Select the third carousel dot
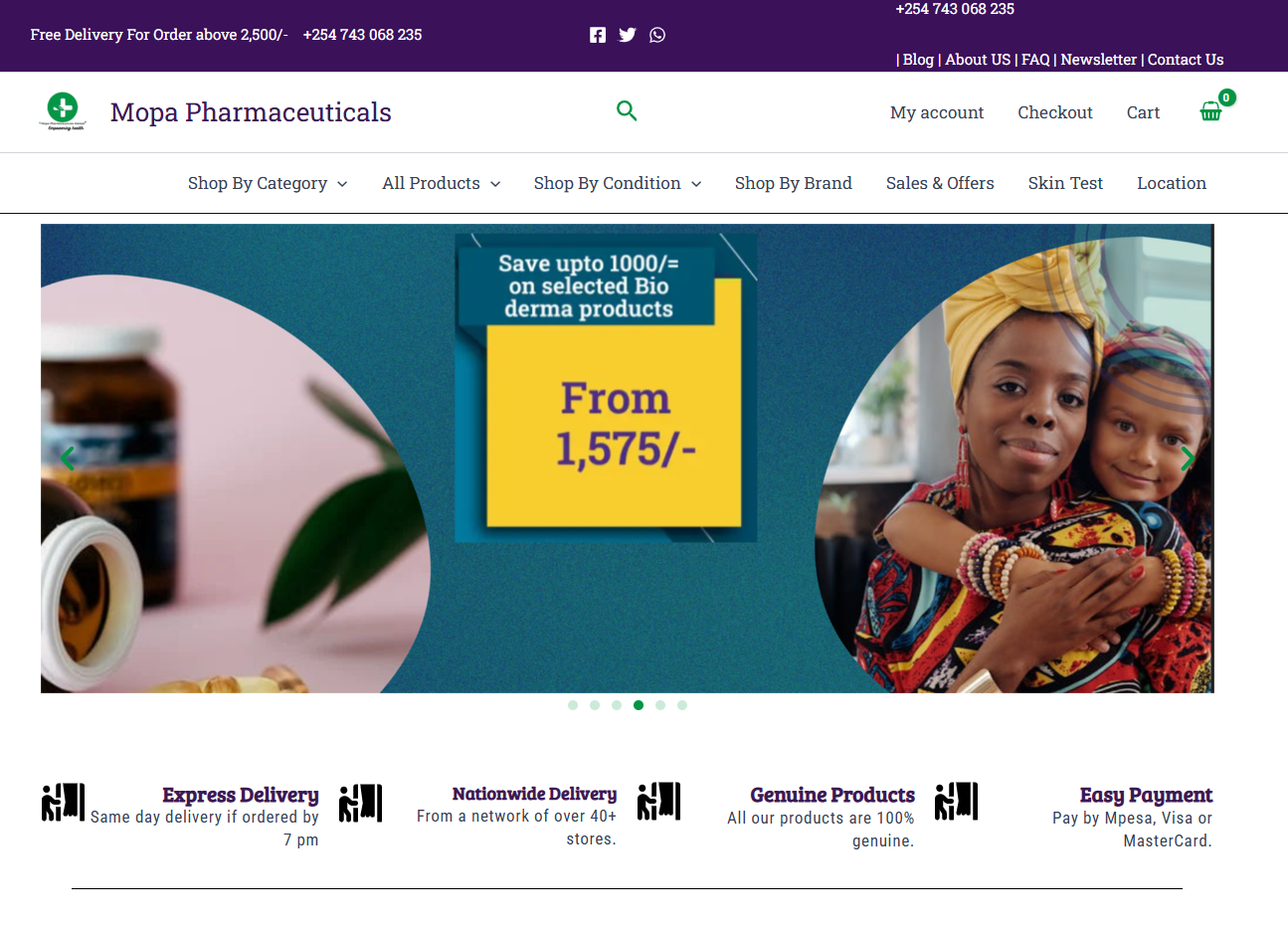 pyautogui.click(x=617, y=705)
